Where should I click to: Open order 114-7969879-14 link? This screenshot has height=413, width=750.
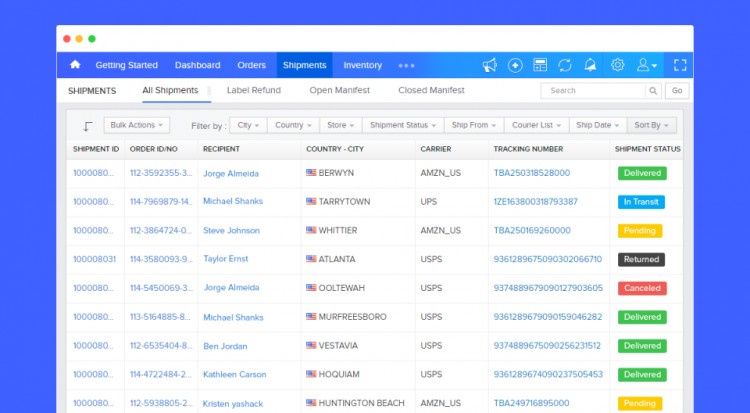pos(161,201)
